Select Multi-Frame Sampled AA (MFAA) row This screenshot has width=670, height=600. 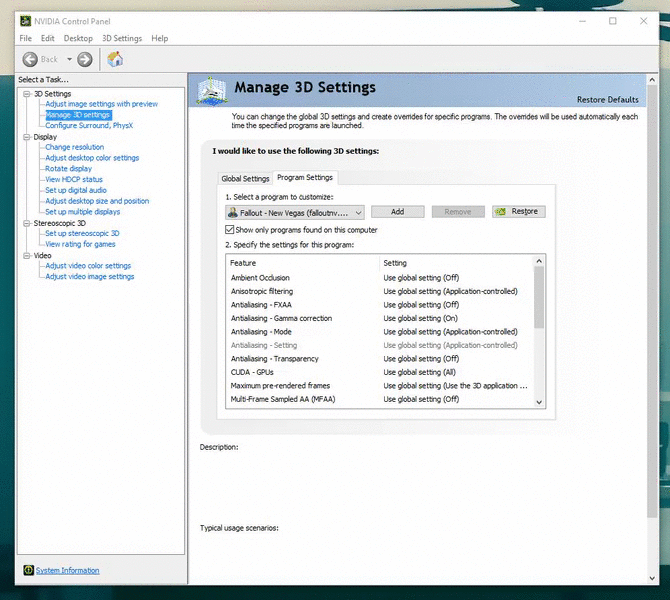tap(380, 399)
